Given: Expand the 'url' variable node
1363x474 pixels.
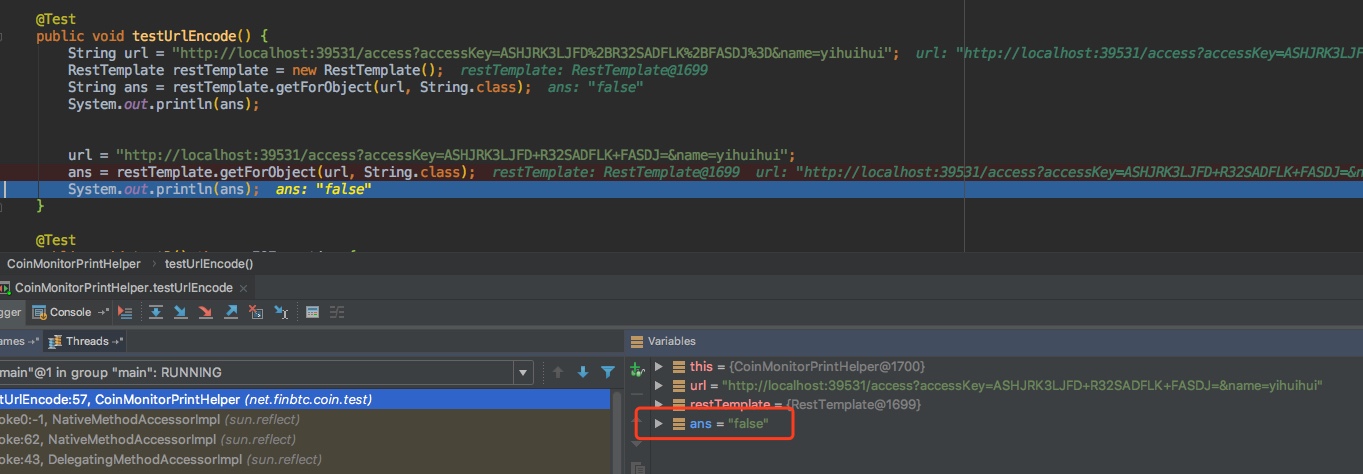Looking at the screenshot, I should tap(658, 386).
